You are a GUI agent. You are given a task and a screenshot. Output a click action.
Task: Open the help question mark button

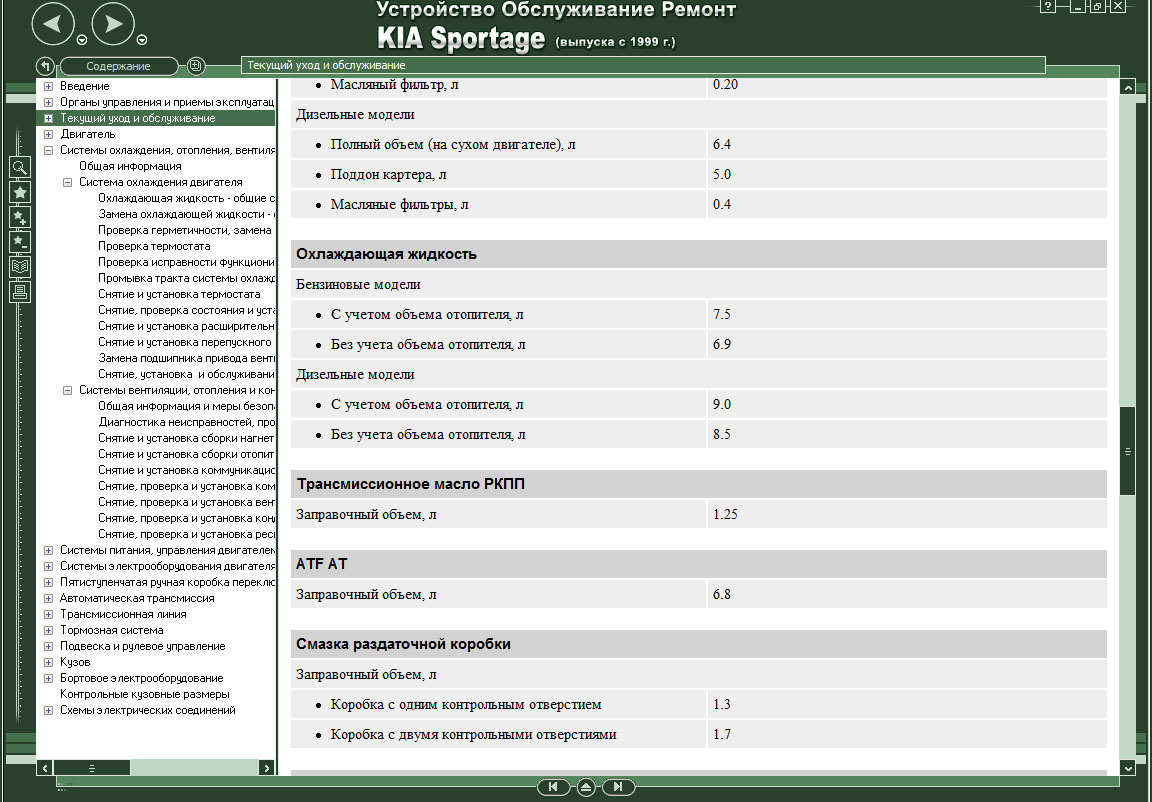click(x=1048, y=6)
